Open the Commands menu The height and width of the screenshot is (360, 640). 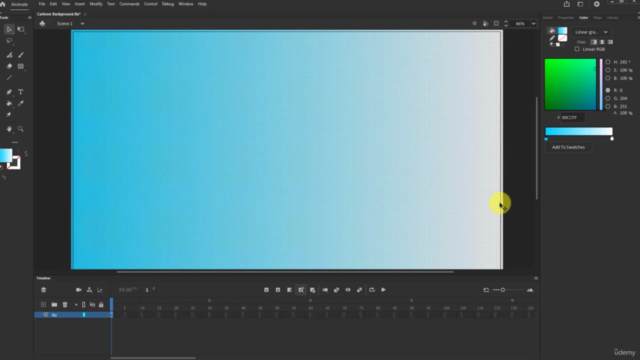(129, 4)
